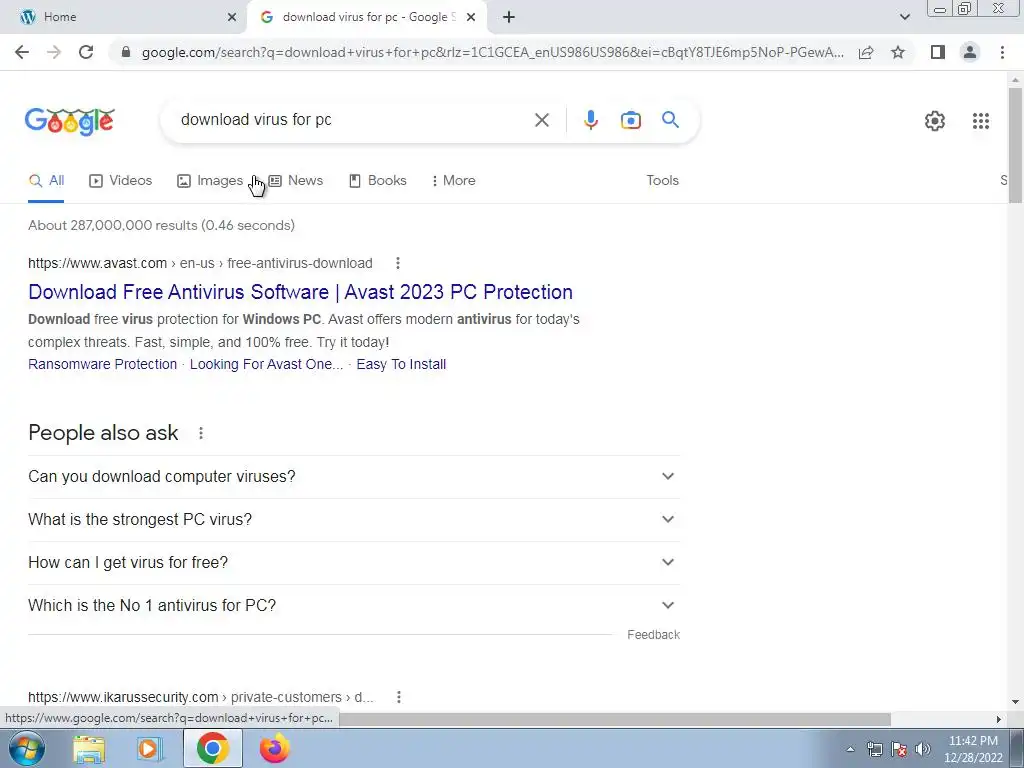The image size is (1024, 768).
Task: Bookmark this page with the star icon
Action: tap(898, 52)
